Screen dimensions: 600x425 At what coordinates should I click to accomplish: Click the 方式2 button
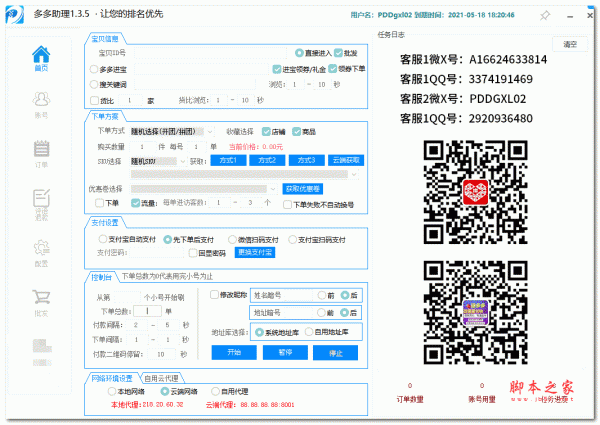(267, 160)
